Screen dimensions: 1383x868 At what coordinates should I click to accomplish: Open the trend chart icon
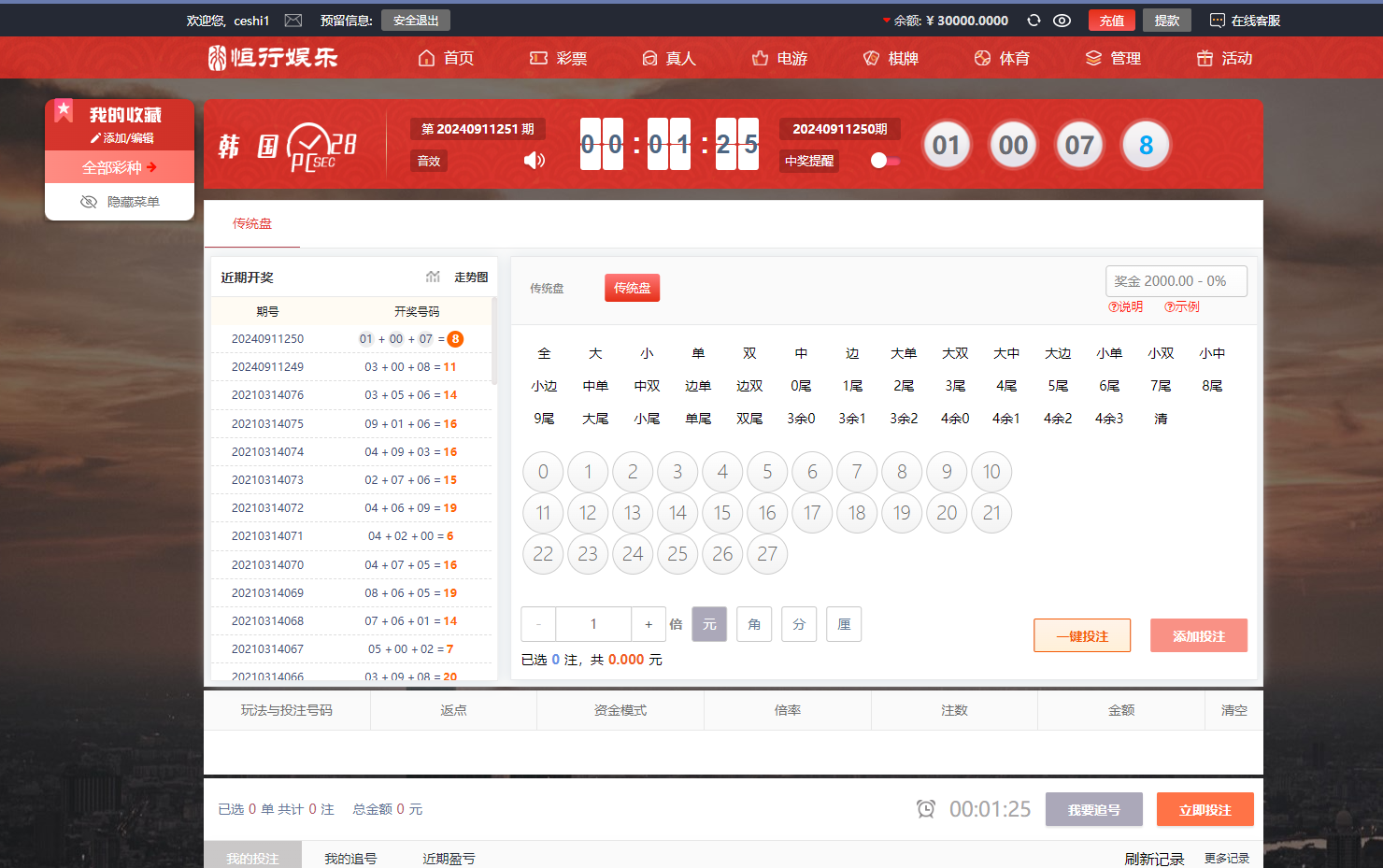433,277
